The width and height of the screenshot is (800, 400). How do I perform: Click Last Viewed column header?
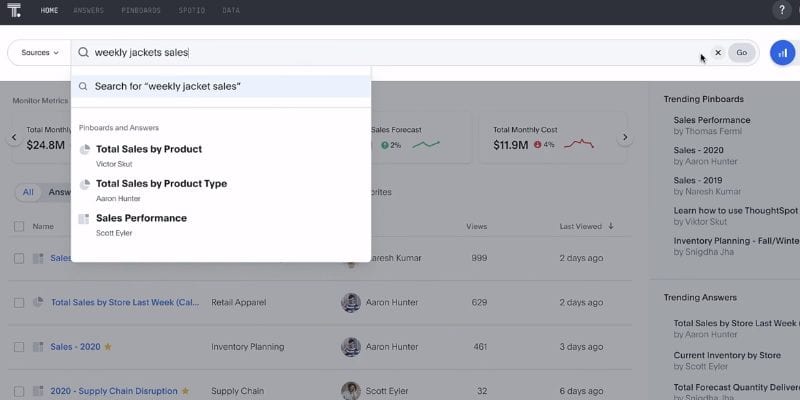tap(581, 227)
